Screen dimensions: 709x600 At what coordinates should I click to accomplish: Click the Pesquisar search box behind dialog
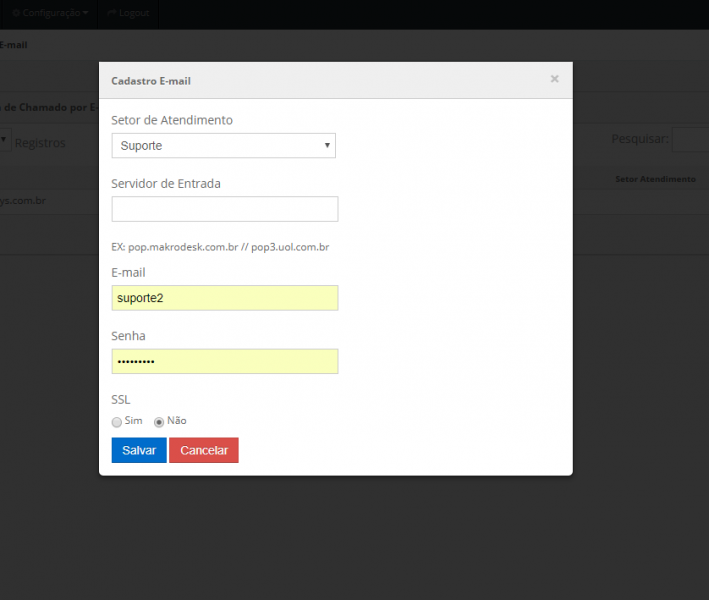690,140
